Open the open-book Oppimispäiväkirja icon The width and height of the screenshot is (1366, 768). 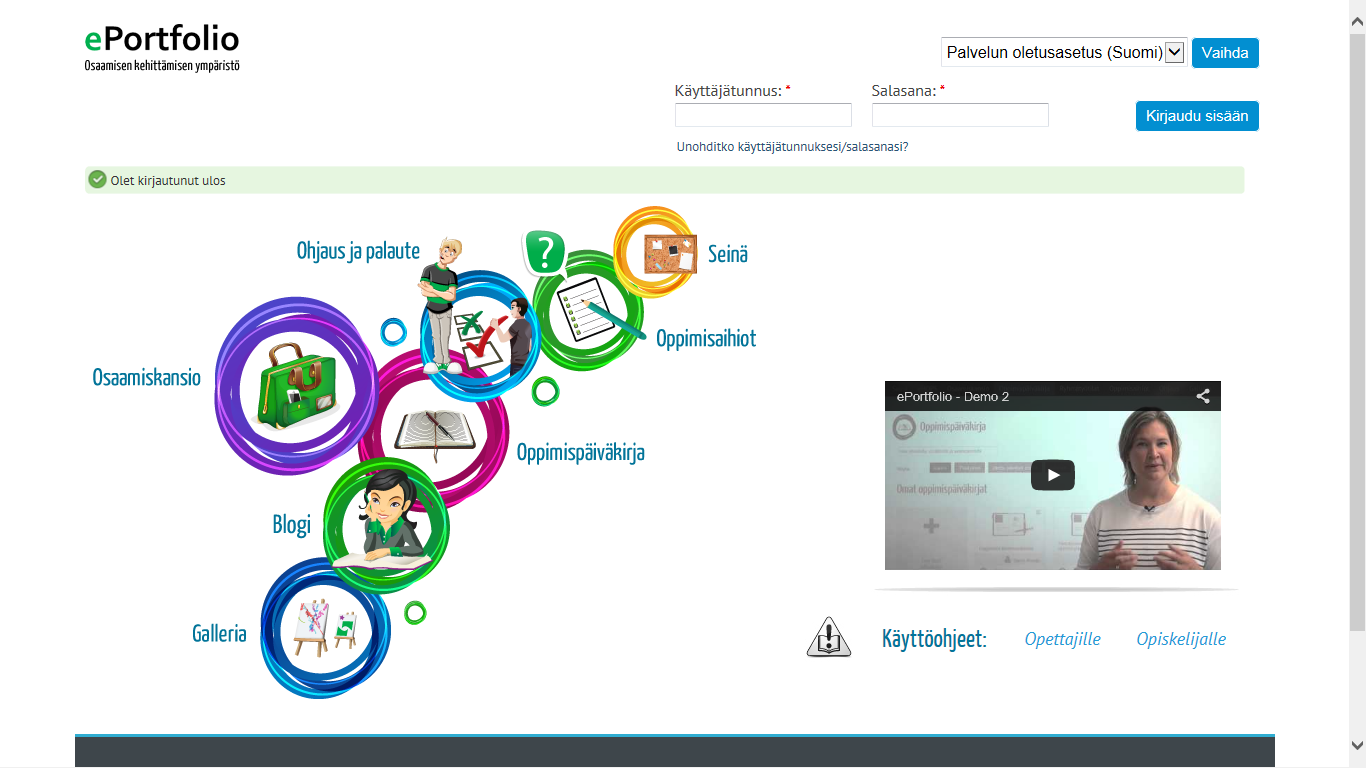coord(434,430)
